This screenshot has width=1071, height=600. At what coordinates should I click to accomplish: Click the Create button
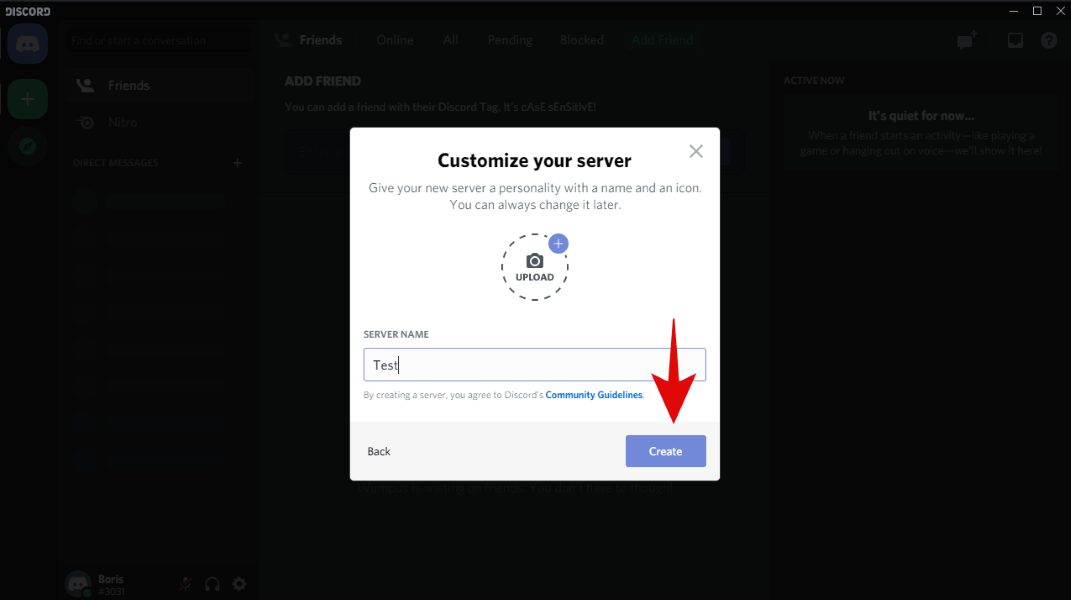pyautogui.click(x=665, y=451)
